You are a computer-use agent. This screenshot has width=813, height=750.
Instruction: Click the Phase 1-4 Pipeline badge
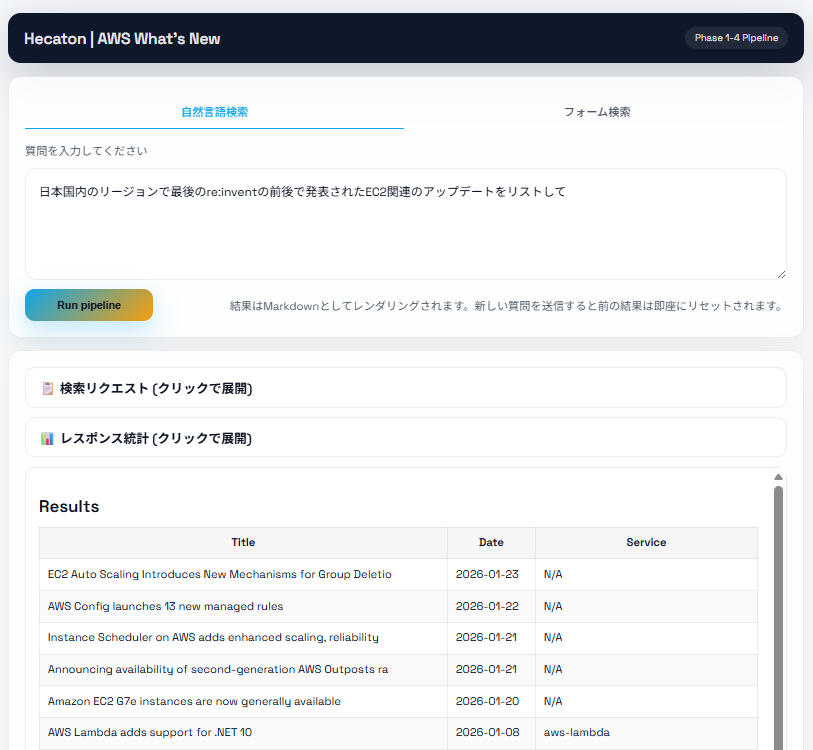tap(736, 37)
